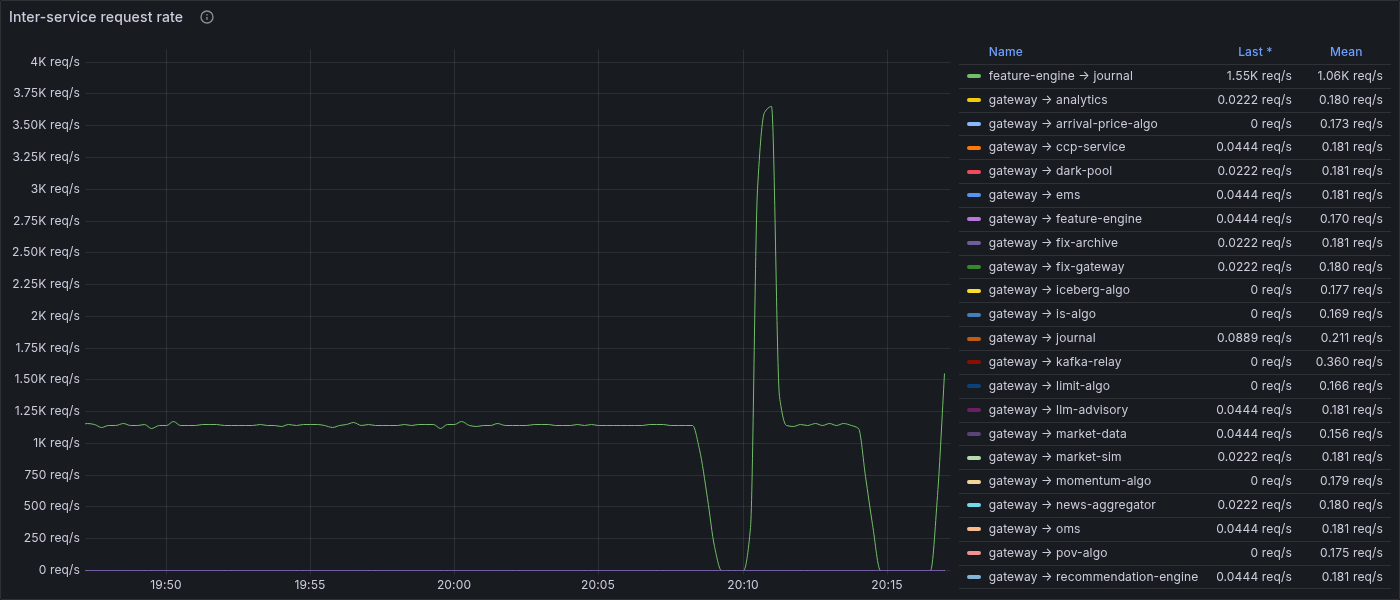
Task: Sort legend by Last * column
Action: coord(1255,52)
